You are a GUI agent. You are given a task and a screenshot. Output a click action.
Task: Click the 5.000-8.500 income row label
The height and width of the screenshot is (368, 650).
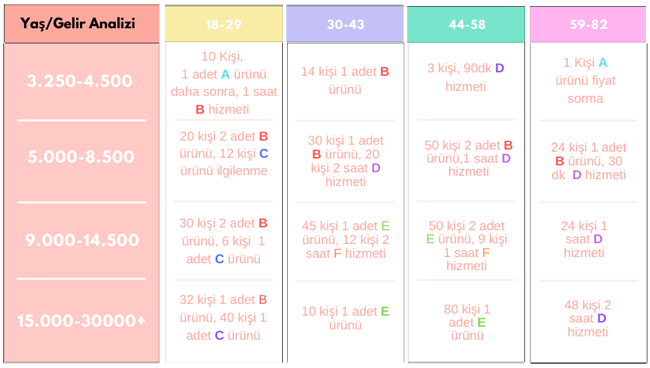click(81, 157)
